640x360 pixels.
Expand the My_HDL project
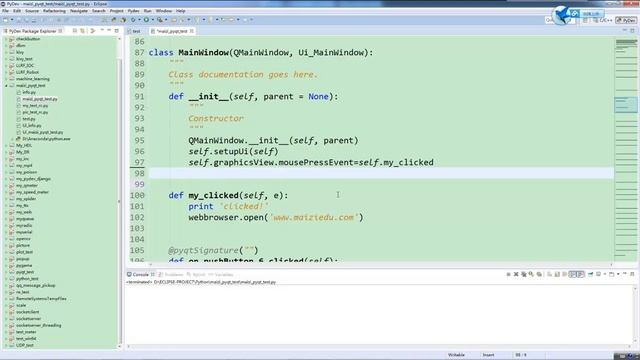[x=6, y=146]
